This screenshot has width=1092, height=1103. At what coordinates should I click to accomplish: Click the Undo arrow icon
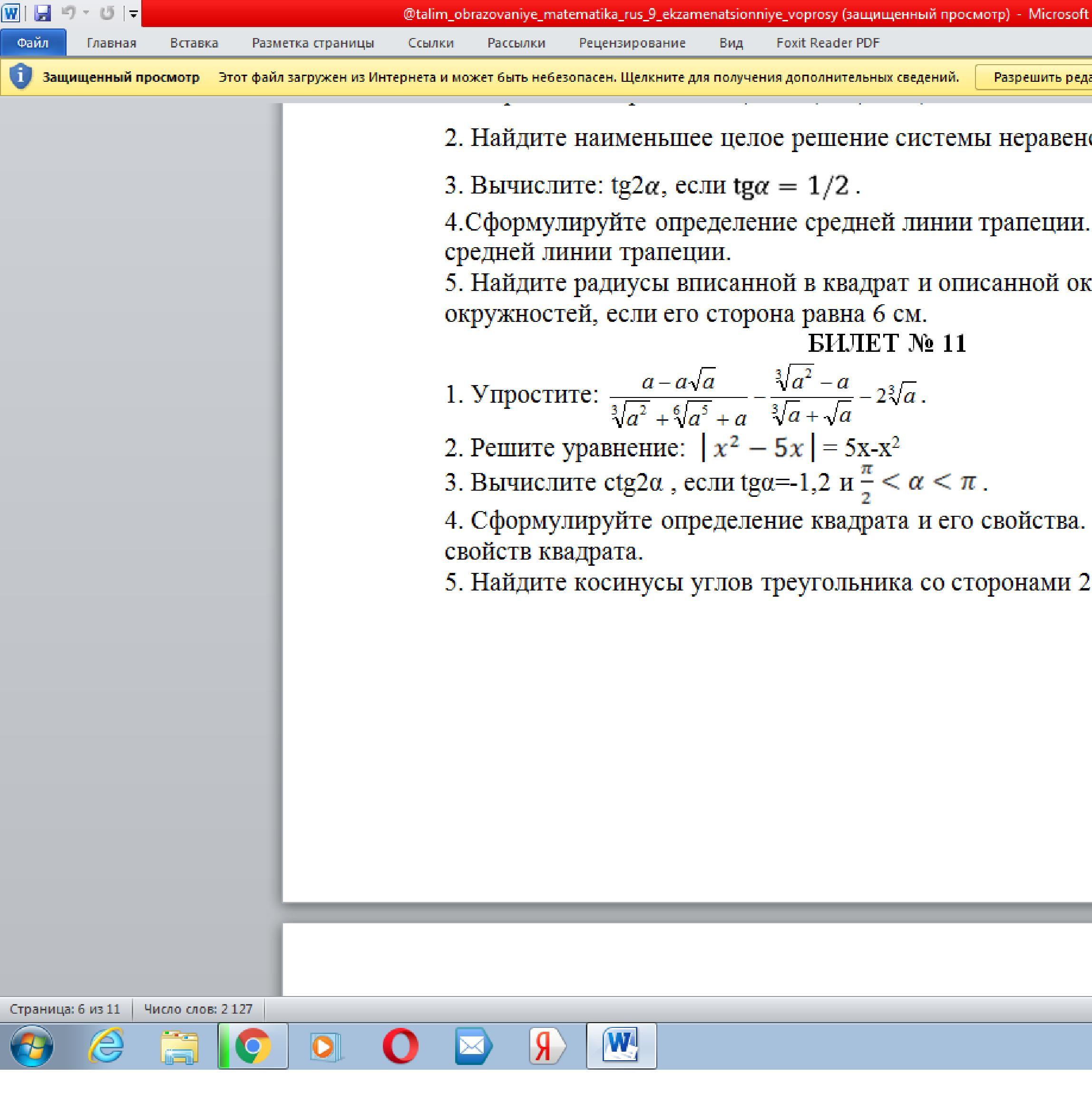[68, 12]
